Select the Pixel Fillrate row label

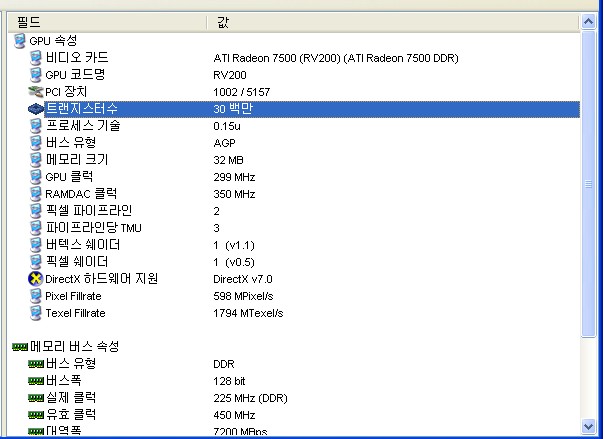click(x=73, y=296)
